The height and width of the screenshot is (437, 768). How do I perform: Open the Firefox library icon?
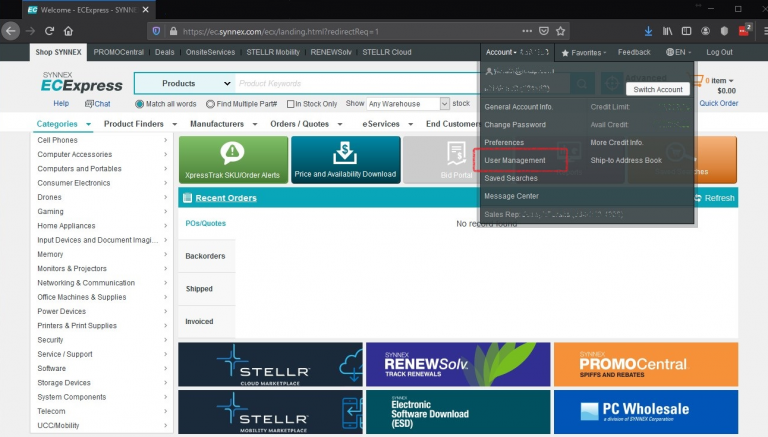[x=668, y=31]
